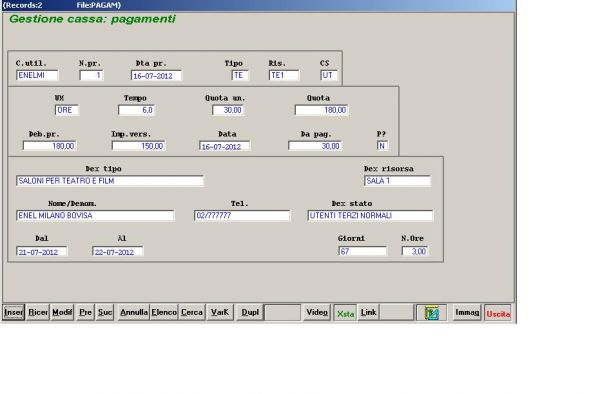This screenshot has width=600, height=394.
Task: Go to next record with Suc
Action: click(105, 313)
